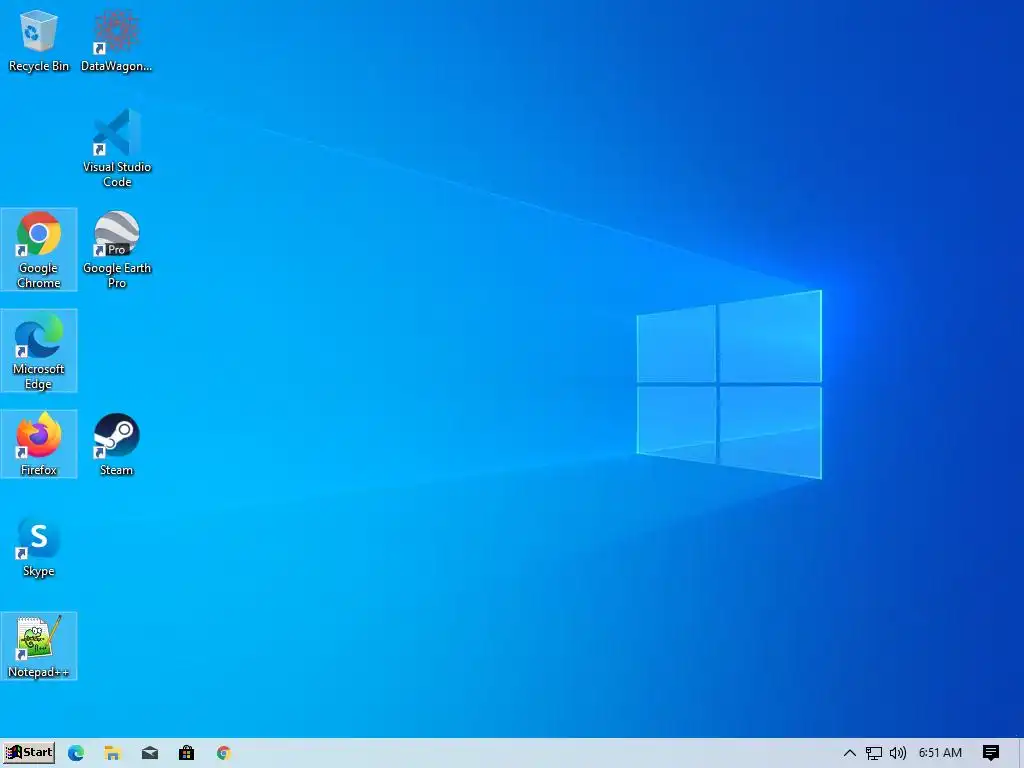The height and width of the screenshot is (768, 1024).
Task: Open the Mail app on taskbar
Action: 150,753
